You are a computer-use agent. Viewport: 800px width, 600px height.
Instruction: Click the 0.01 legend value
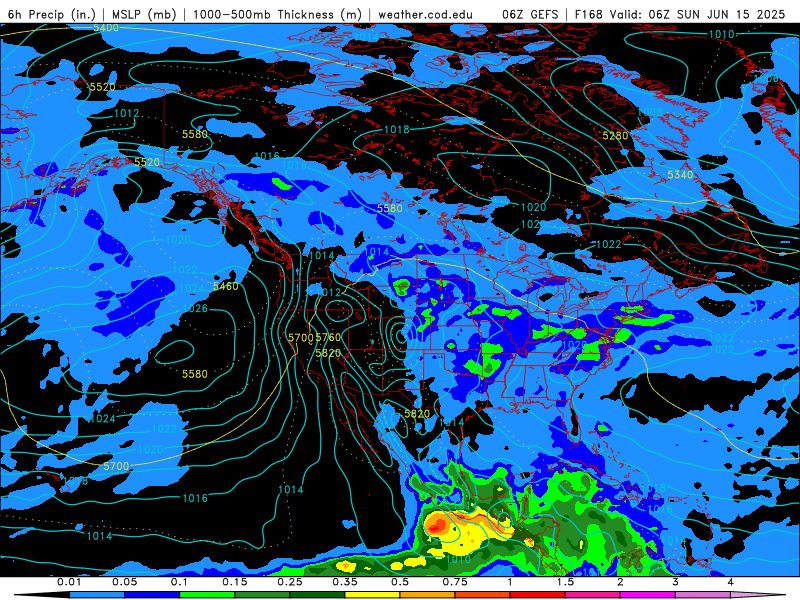pos(69,582)
